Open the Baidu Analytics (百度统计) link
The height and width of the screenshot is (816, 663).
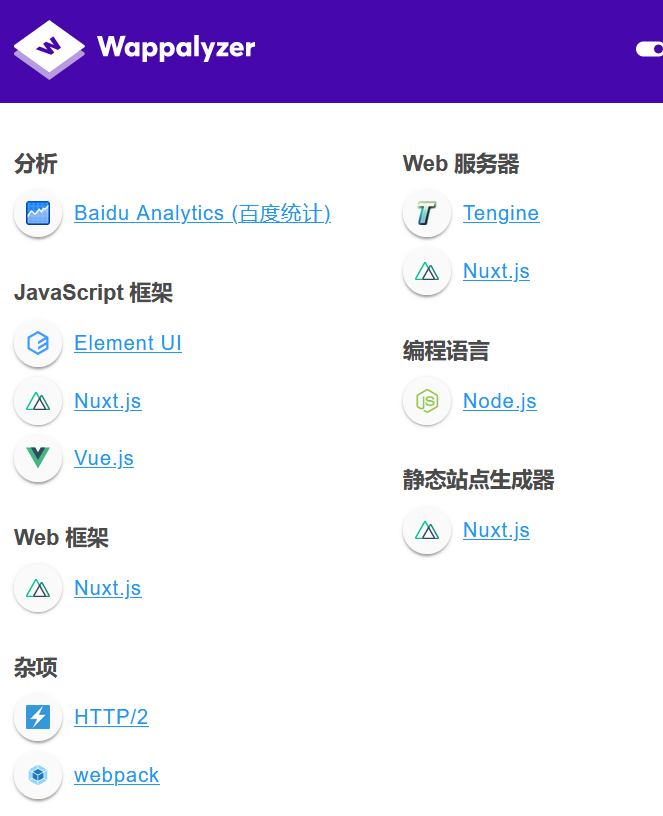(x=202, y=213)
